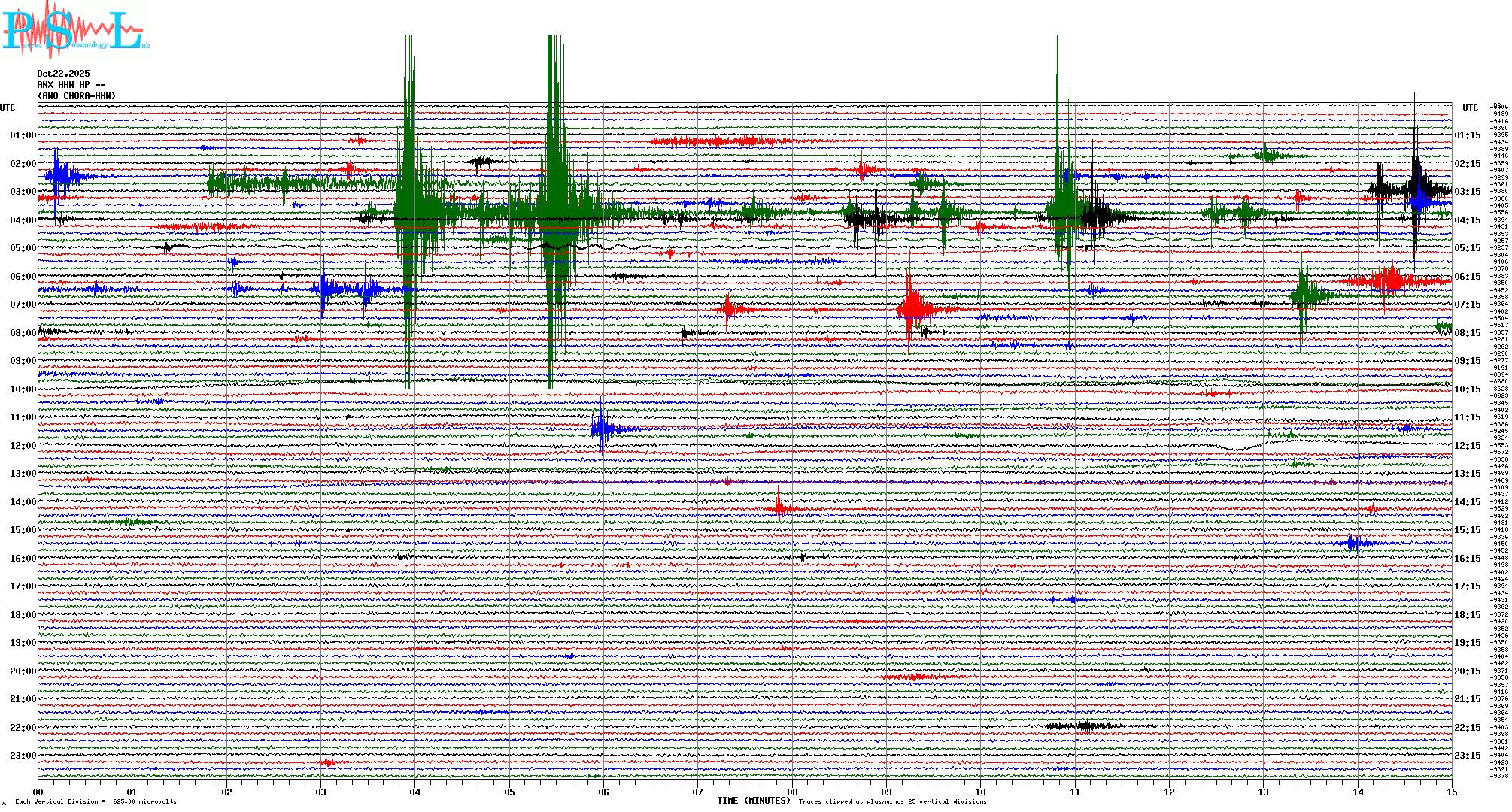Click the (ANO CHORA-HHN) station name
1512x812 pixels.
point(76,96)
